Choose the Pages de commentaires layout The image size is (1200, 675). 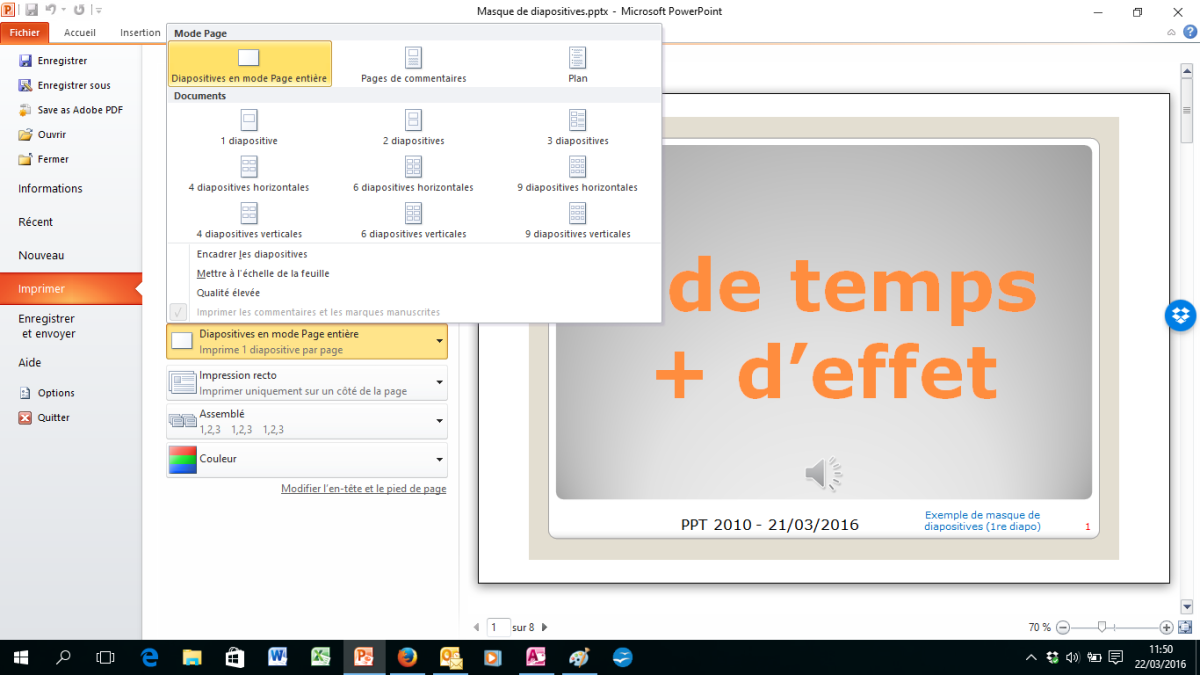[x=413, y=64]
